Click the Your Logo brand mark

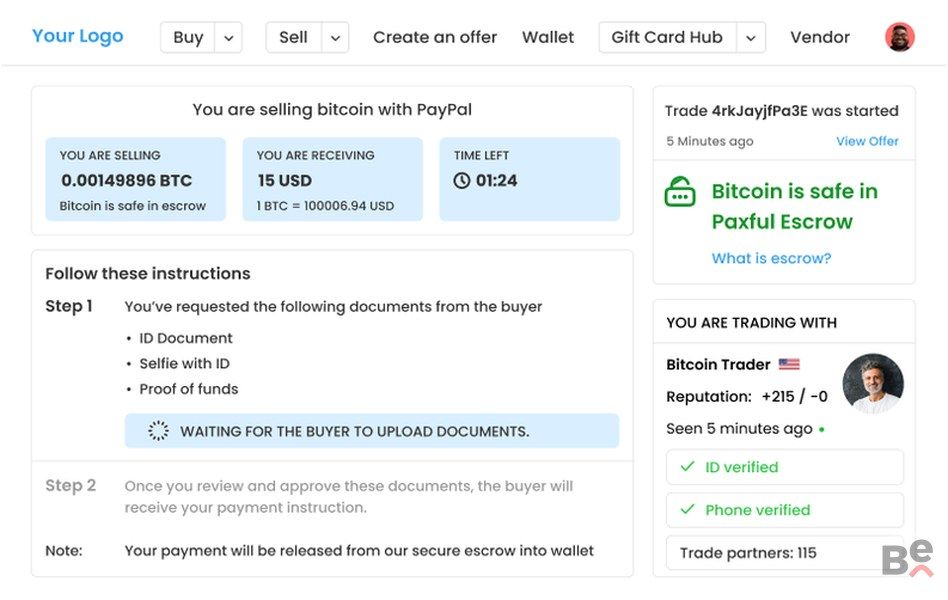coord(78,36)
